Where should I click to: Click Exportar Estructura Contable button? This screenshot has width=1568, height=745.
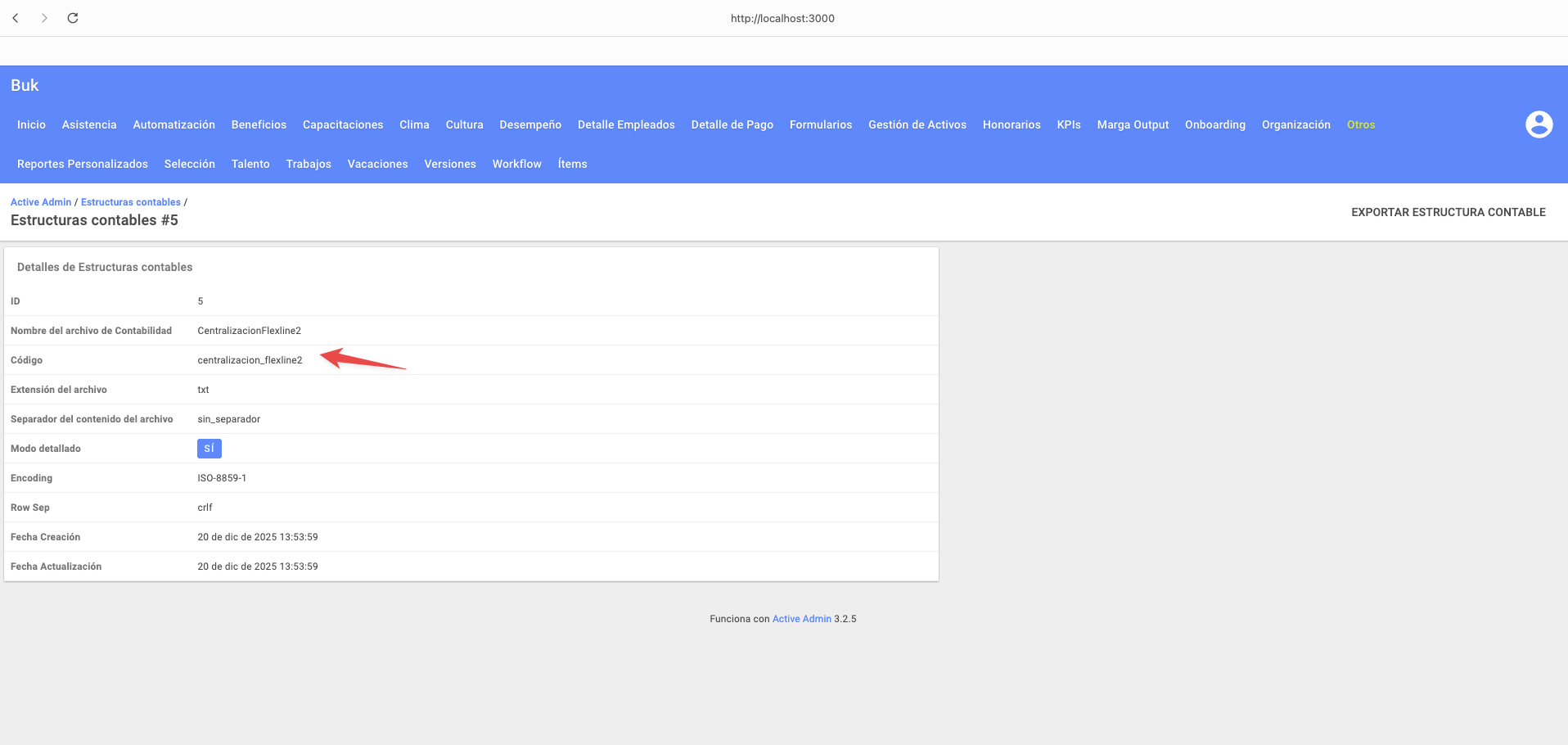pyautogui.click(x=1448, y=212)
